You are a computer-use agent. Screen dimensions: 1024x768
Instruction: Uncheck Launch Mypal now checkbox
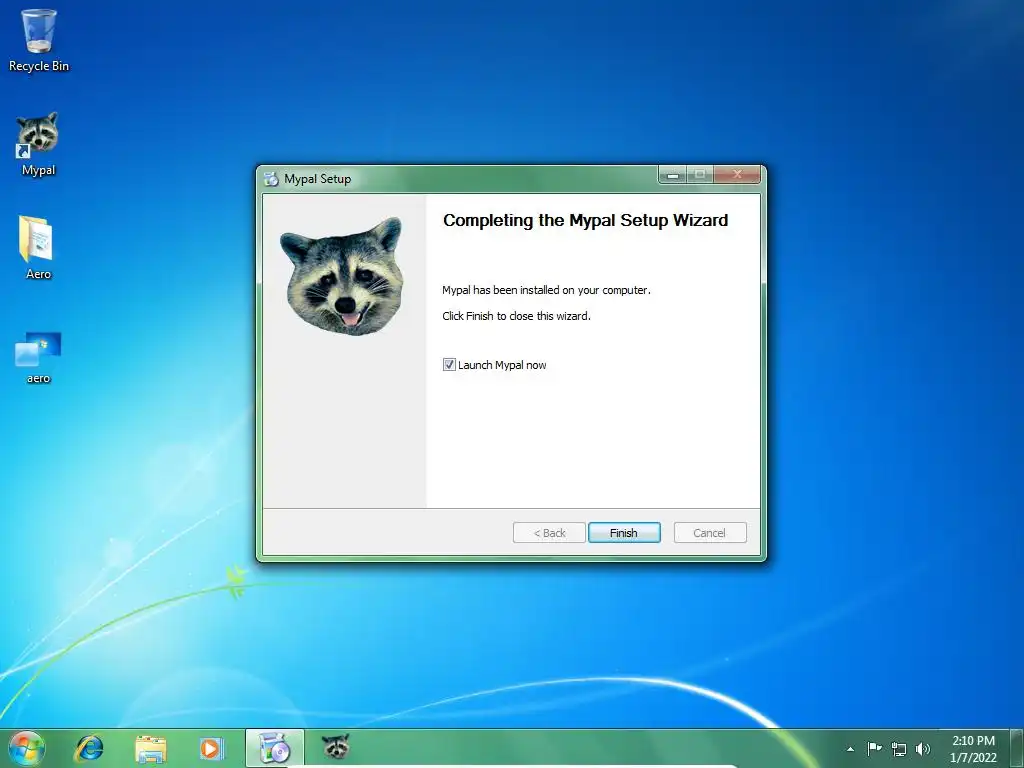pyautogui.click(x=449, y=365)
